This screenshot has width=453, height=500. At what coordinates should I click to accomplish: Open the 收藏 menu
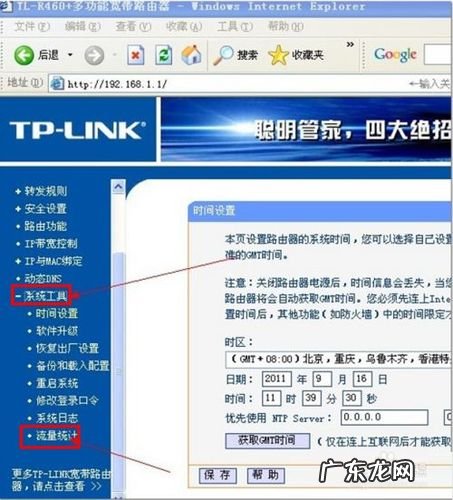(184, 26)
